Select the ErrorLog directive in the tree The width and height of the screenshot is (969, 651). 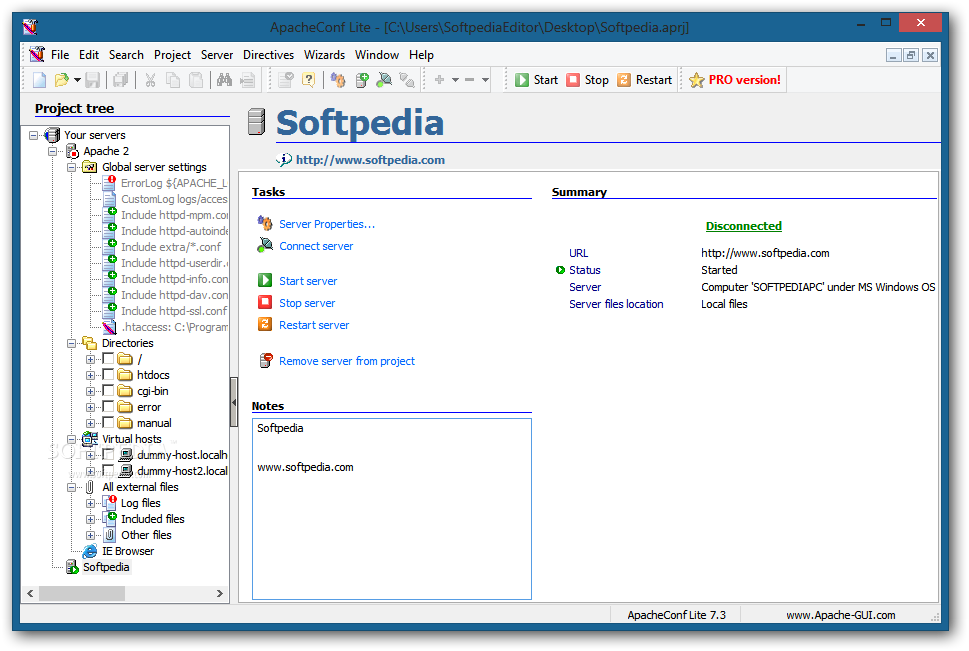(174, 183)
